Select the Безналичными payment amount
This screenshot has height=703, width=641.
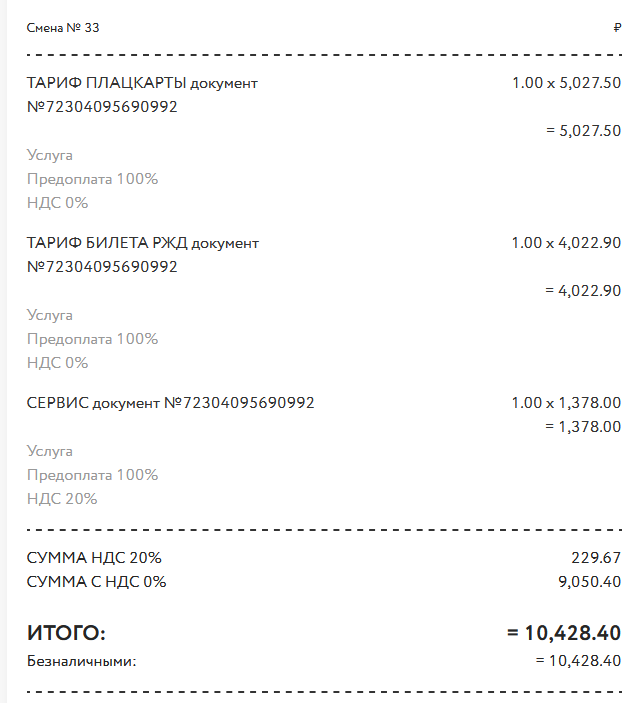(579, 661)
